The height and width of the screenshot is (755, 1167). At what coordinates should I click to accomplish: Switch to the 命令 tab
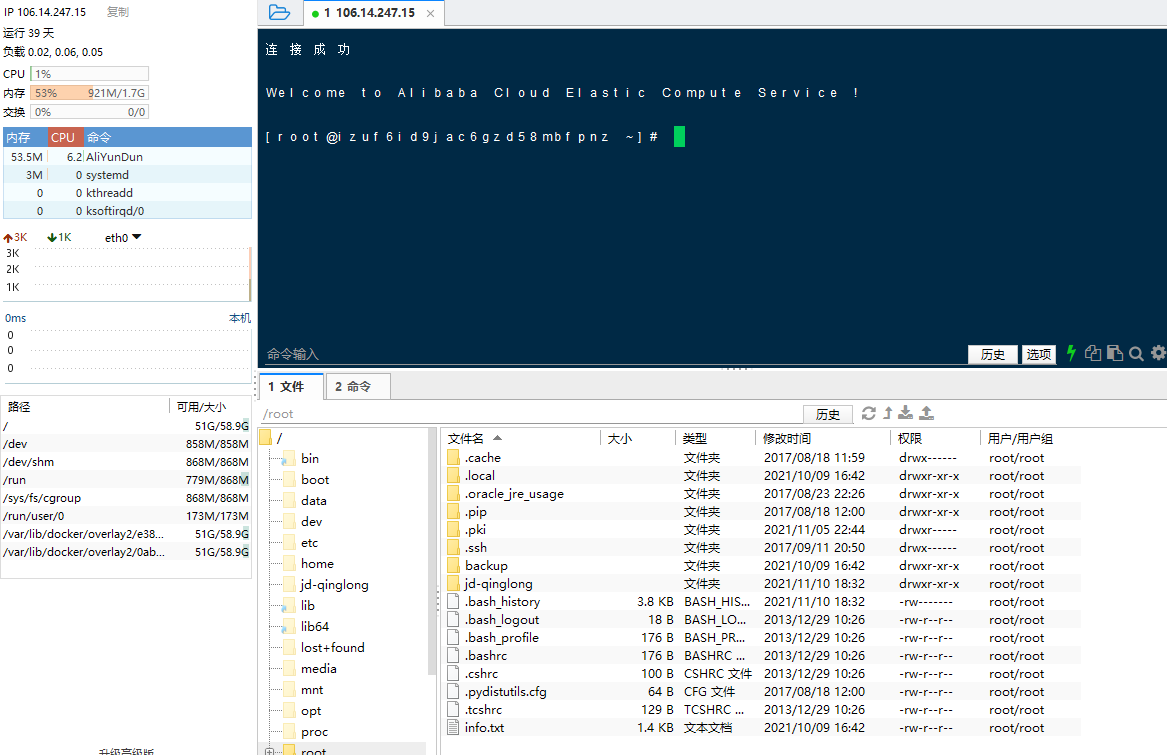pyautogui.click(x=357, y=386)
